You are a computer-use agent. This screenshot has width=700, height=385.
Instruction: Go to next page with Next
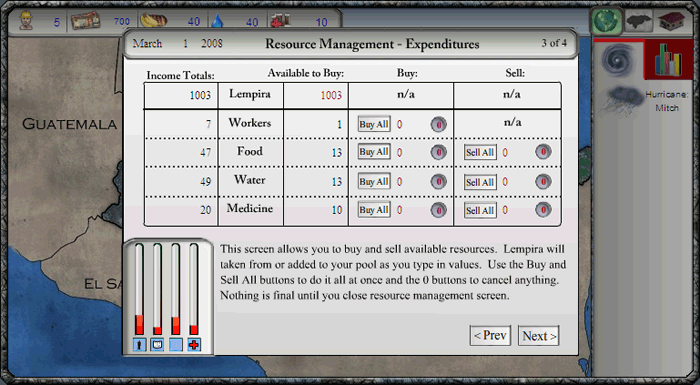click(x=539, y=335)
